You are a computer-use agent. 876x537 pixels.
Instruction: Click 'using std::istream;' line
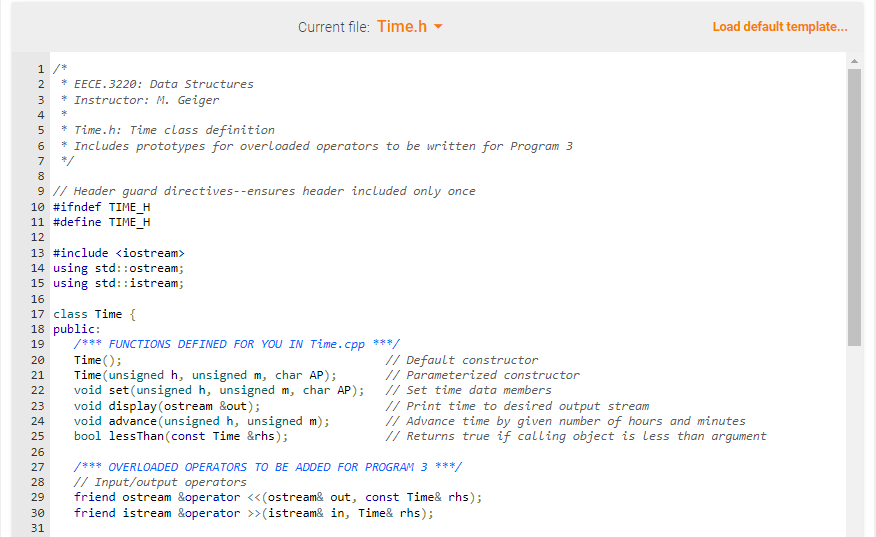click(x=118, y=283)
